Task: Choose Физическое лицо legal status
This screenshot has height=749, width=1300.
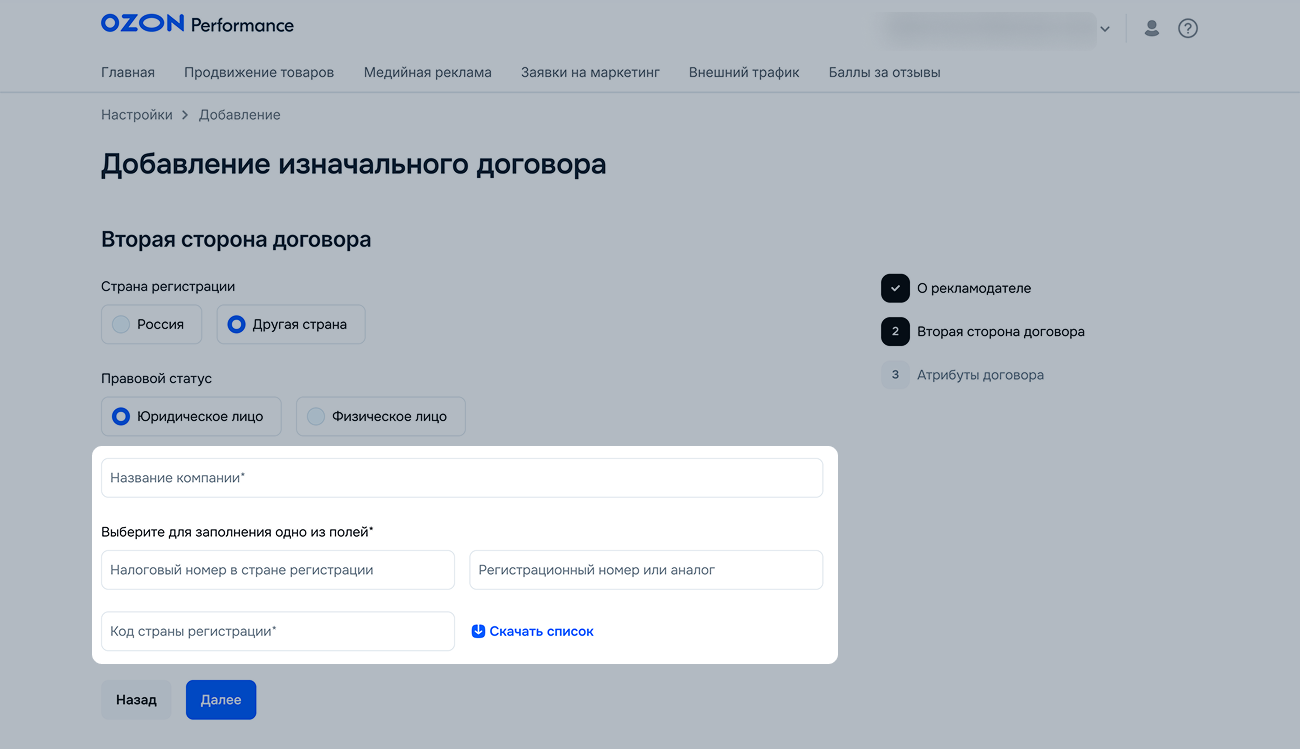Action: pyautogui.click(x=380, y=416)
